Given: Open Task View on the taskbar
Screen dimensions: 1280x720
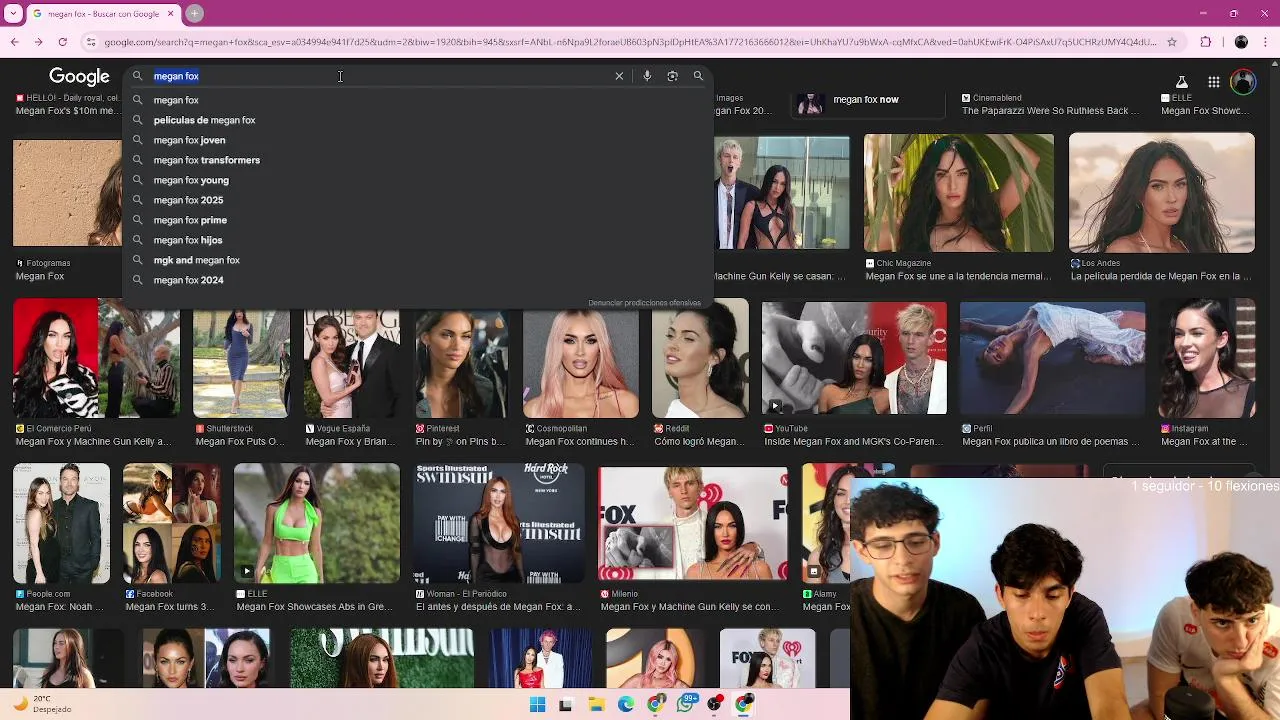Looking at the screenshot, I should pyautogui.click(x=566, y=704).
